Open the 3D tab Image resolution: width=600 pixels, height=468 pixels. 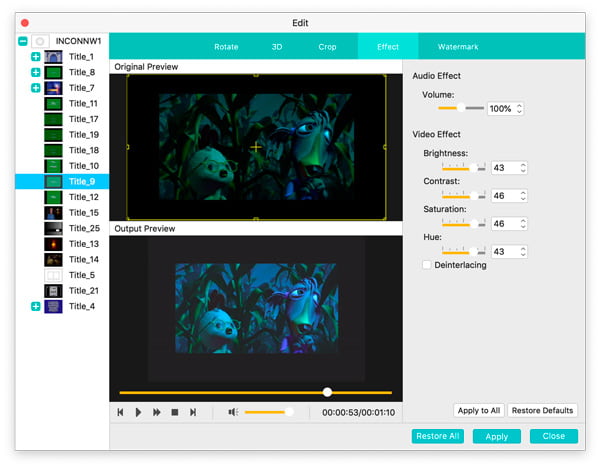277,47
